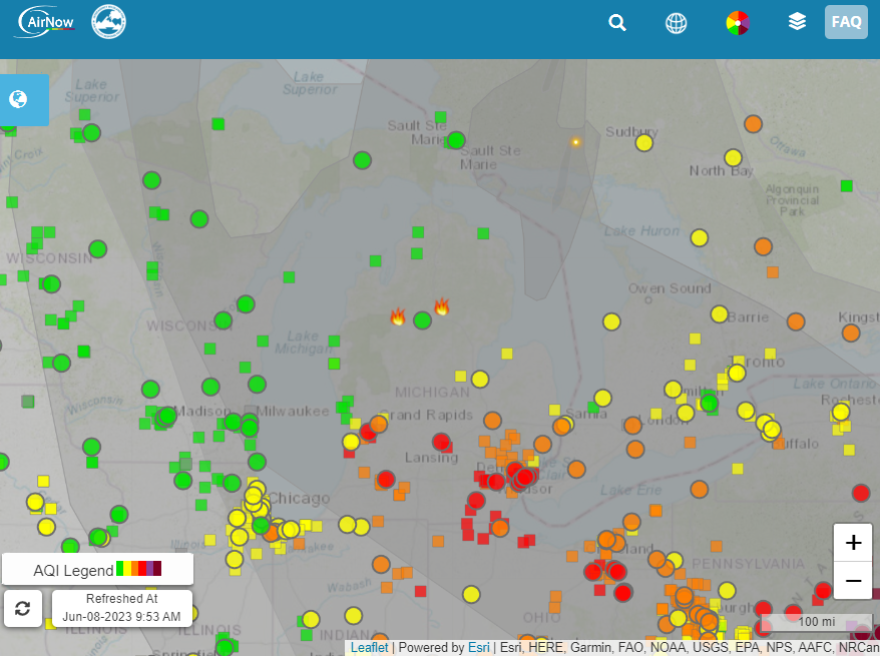Open the colorful AQI wheel options
The image size is (880, 656).
pyautogui.click(x=737, y=23)
